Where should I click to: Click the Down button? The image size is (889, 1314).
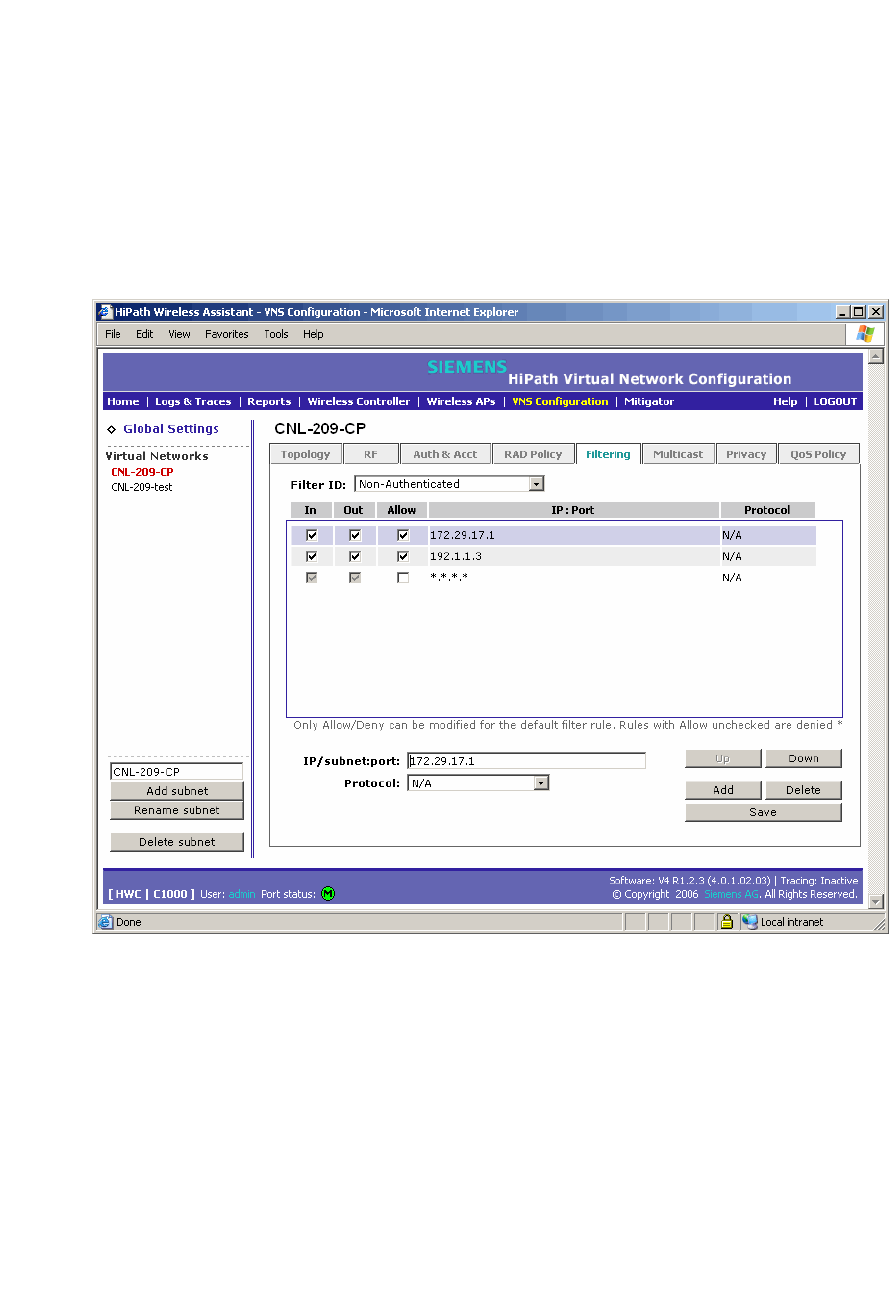click(x=803, y=759)
